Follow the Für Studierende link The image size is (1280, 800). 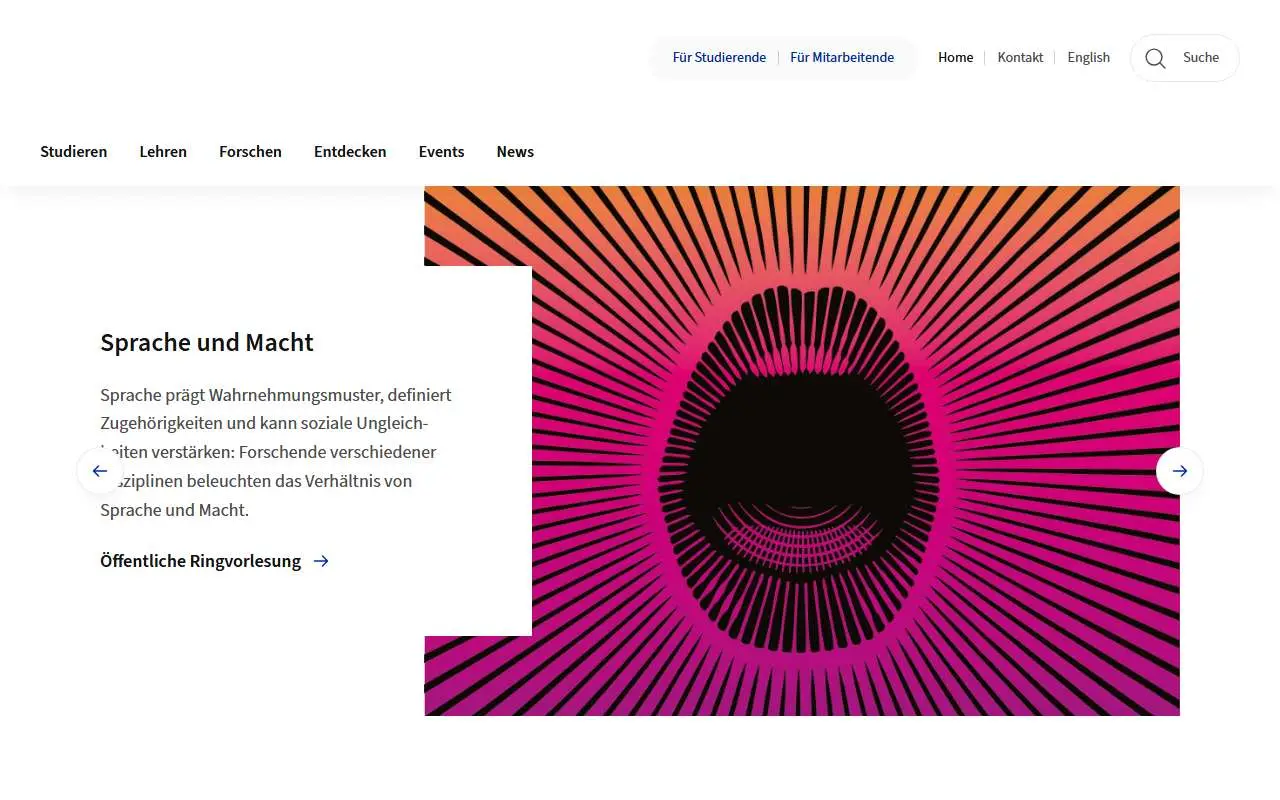click(x=719, y=57)
